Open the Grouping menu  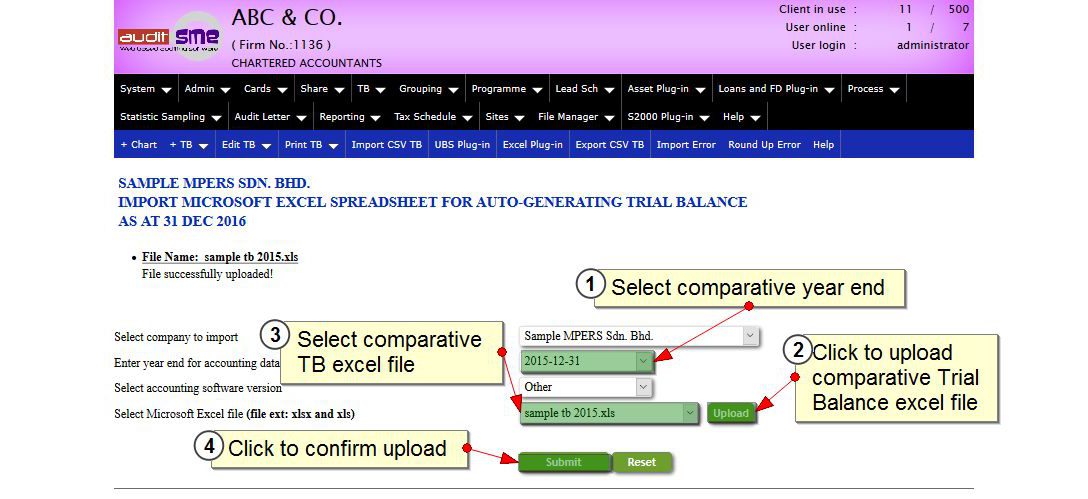428,89
